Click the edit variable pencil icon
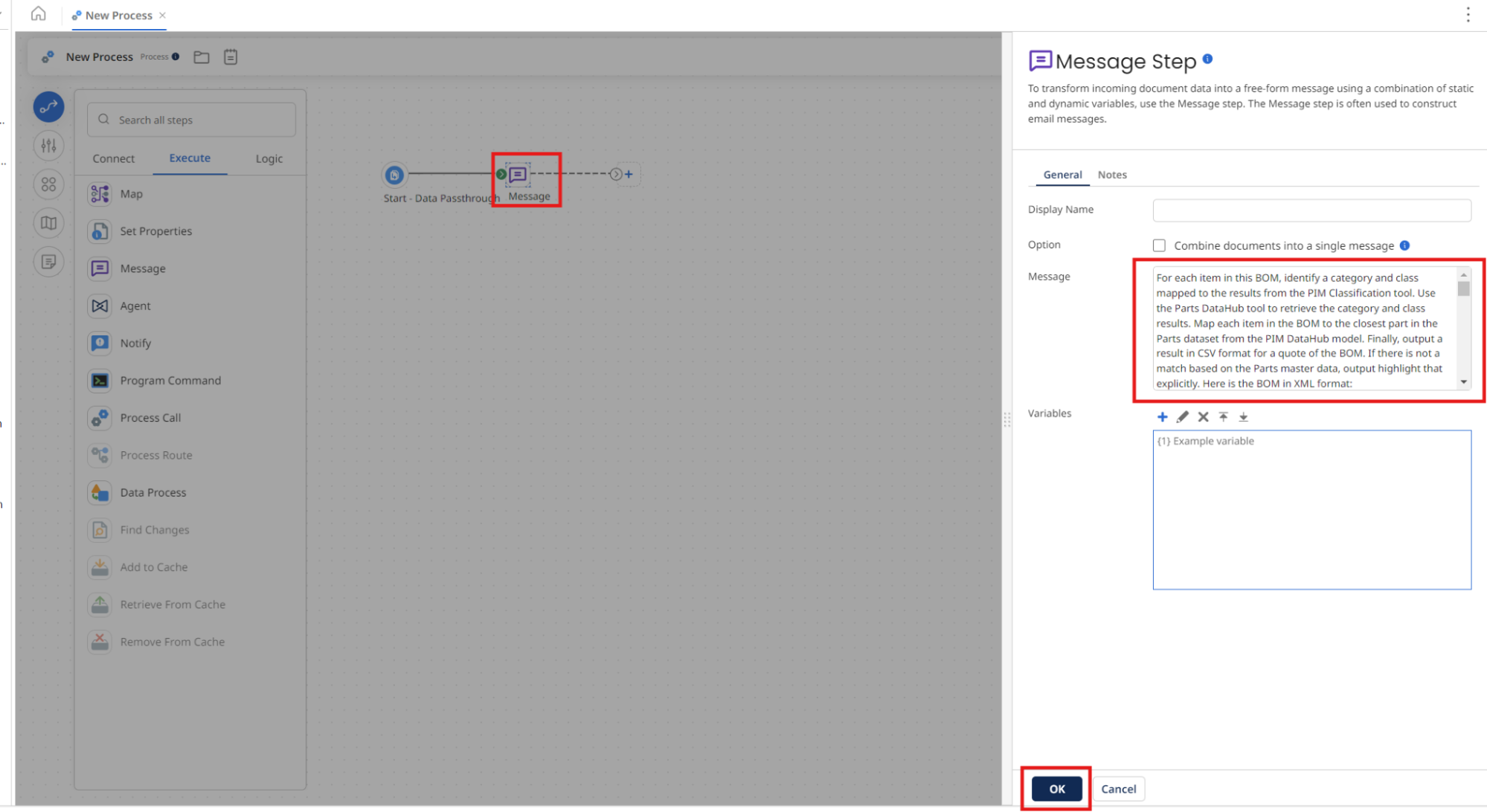The width and height of the screenshot is (1487, 812). [x=1182, y=417]
